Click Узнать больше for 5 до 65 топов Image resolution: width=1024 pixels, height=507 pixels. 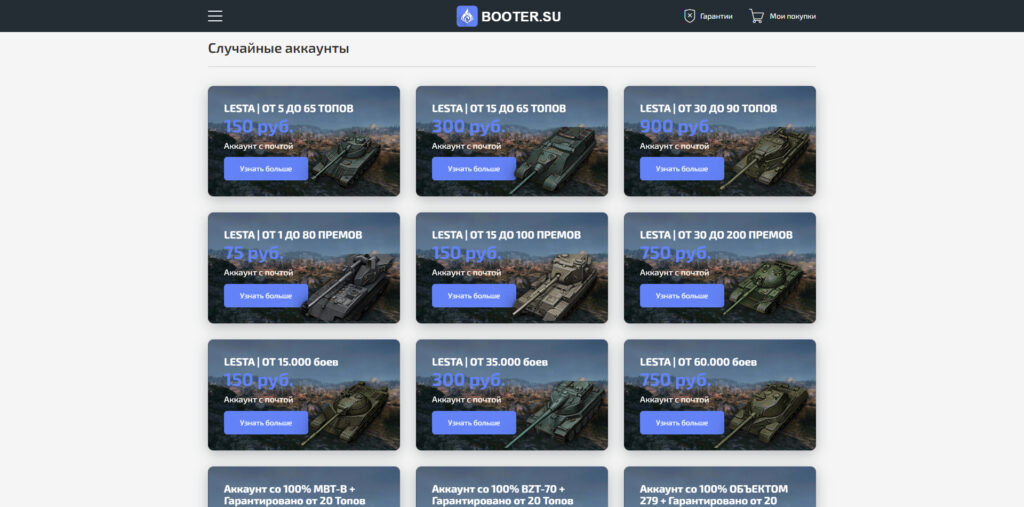point(266,169)
